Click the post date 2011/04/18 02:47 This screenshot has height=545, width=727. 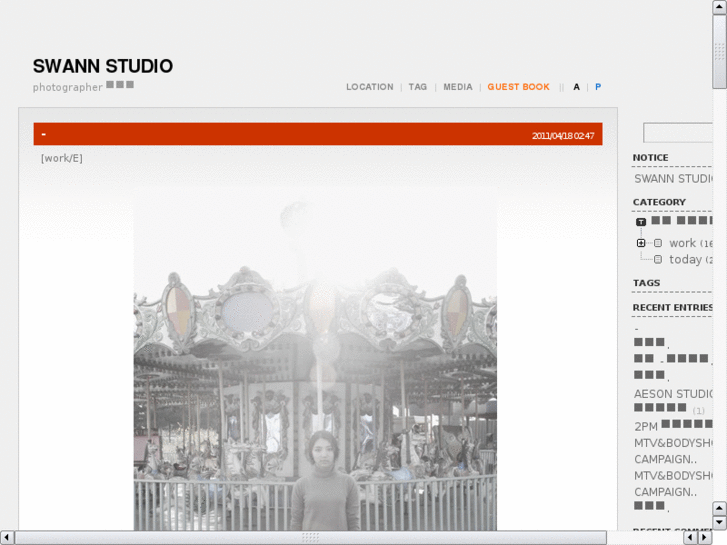[x=563, y=136]
